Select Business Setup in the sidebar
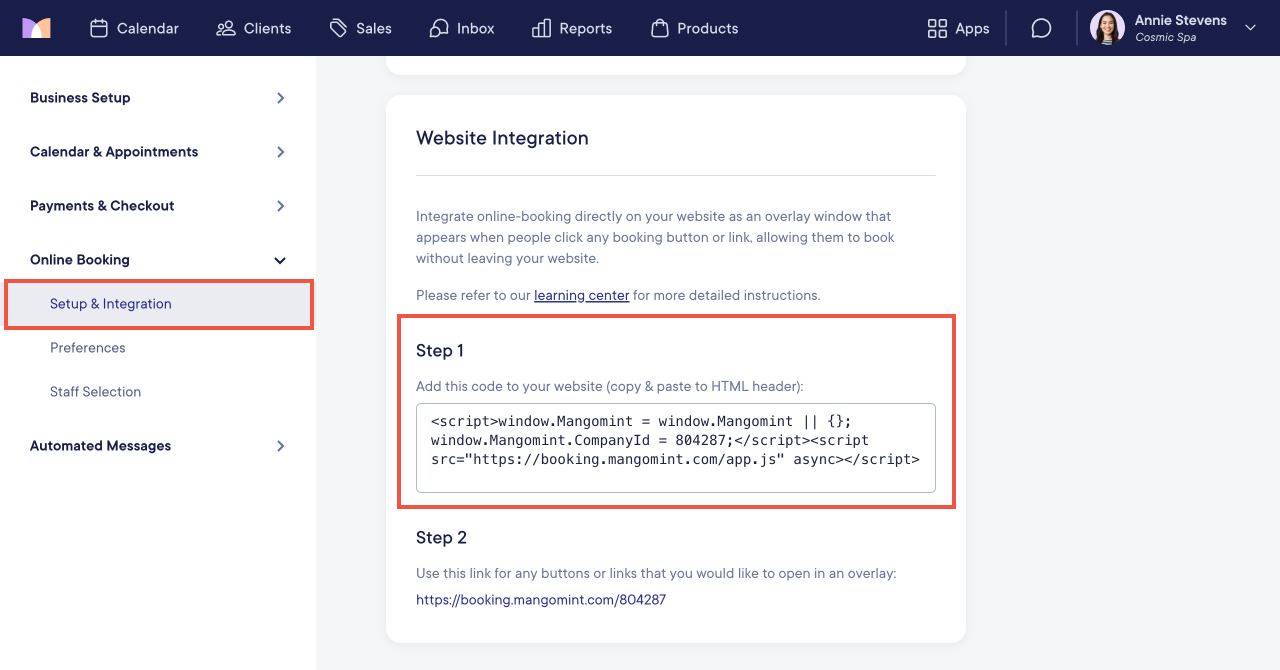This screenshot has width=1280, height=670. click(80, 98)
